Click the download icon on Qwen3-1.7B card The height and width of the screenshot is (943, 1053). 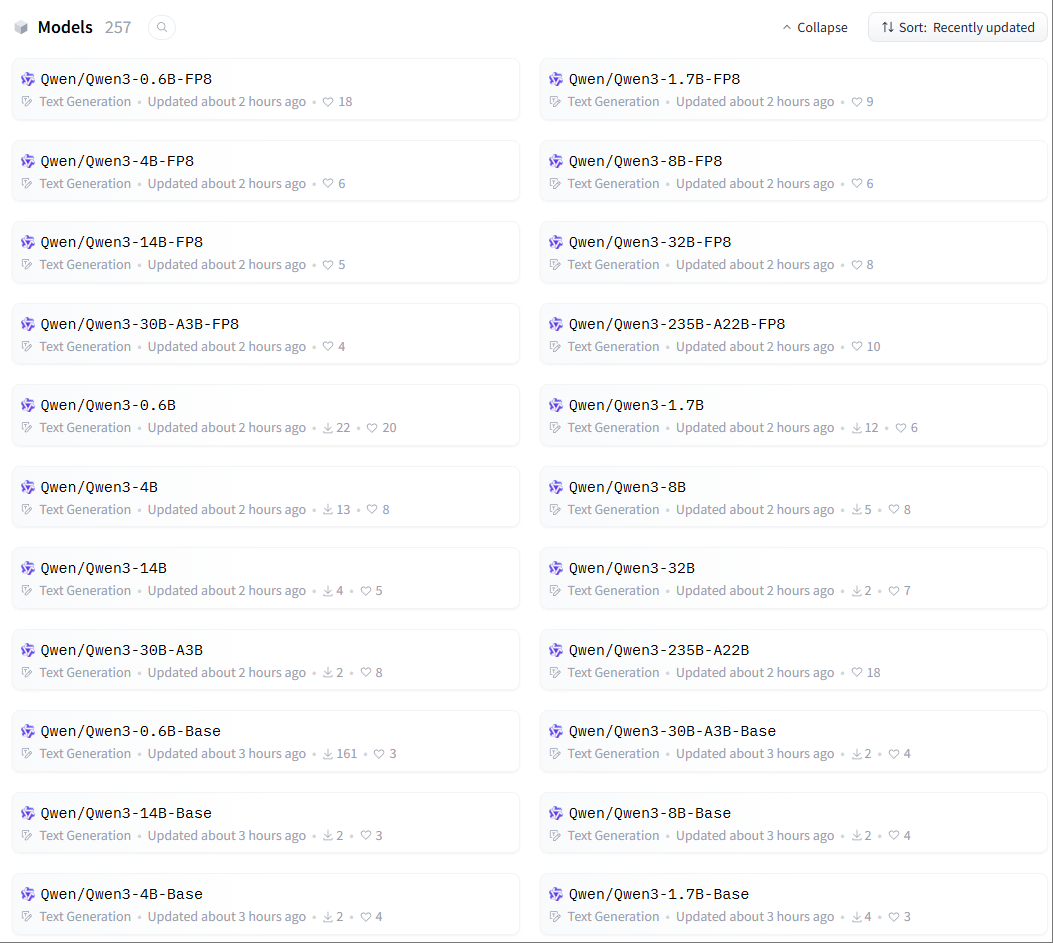click(x=857, y=428)
